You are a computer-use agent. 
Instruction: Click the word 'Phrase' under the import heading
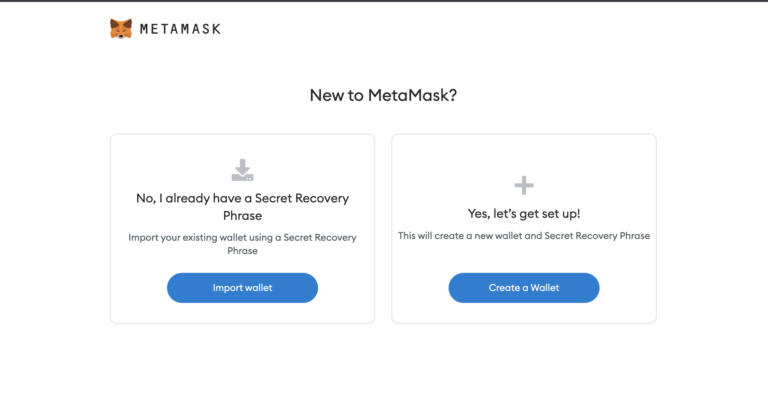click(242, 215)
